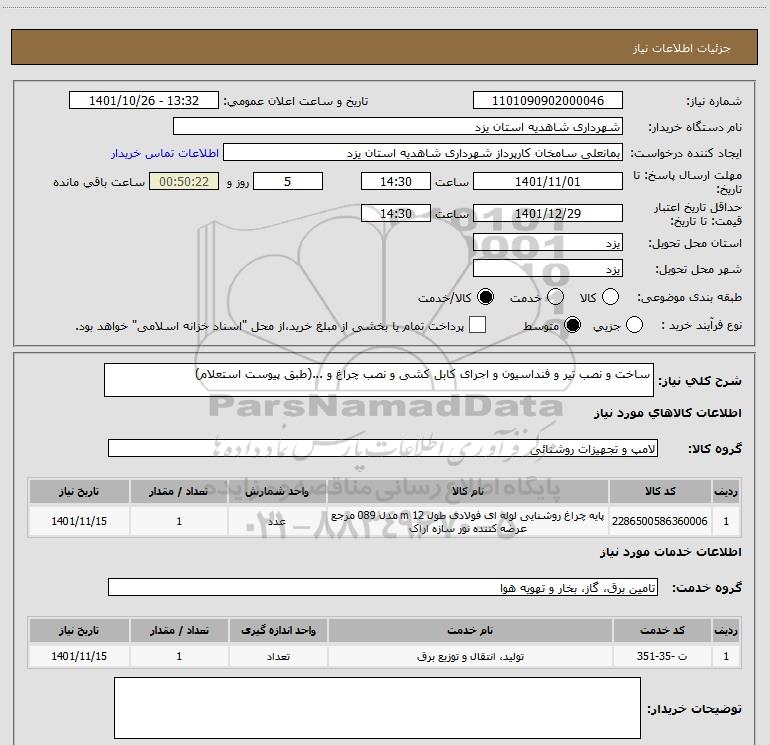Toggle the اسناد خزانه اسلامی payment checkbox
This screenshot has height=745, width=770.
pyautogui.click(x=477, y=325)
